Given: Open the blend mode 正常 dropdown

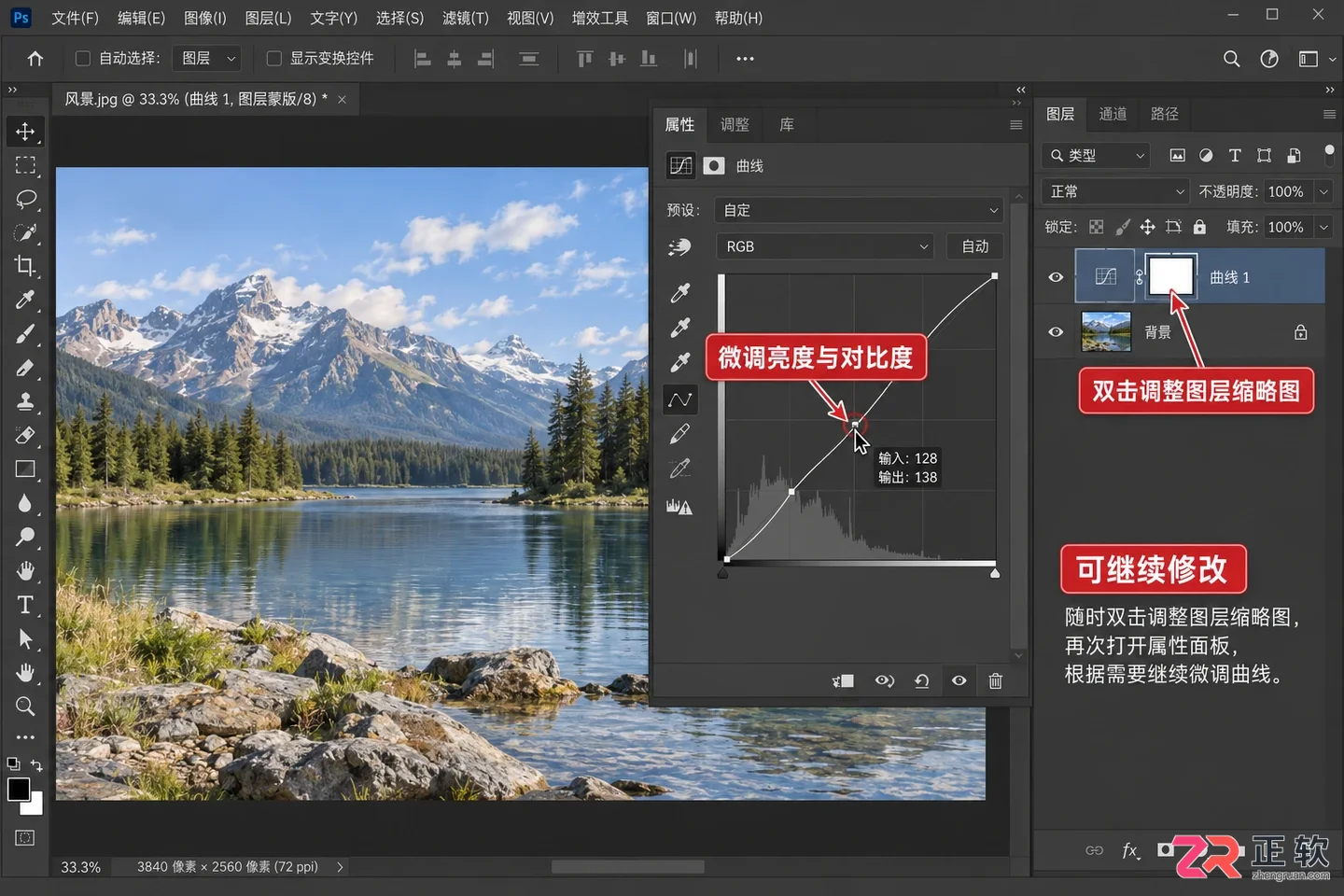Looking at the screenshot, I should coord(1115,191).
